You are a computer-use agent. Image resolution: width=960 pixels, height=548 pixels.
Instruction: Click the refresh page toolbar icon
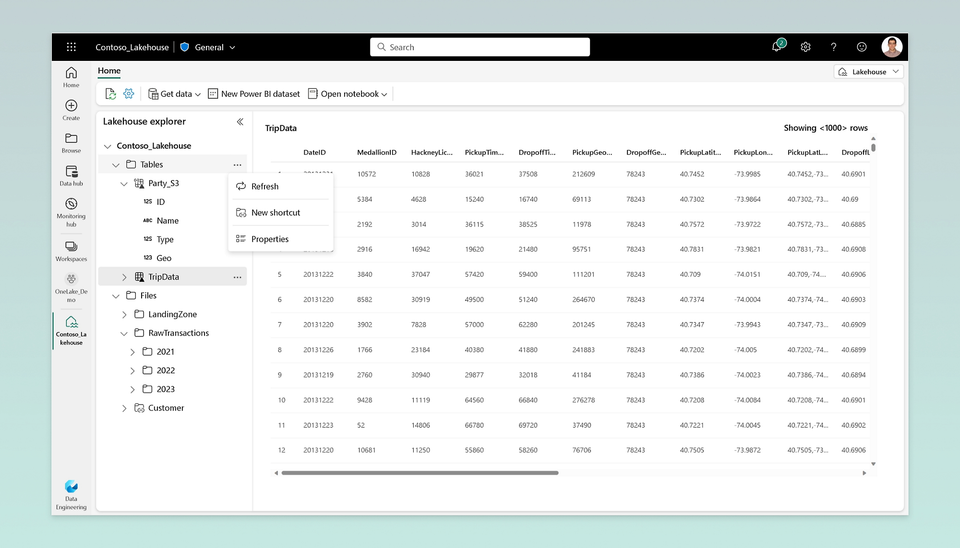[110, 94]
